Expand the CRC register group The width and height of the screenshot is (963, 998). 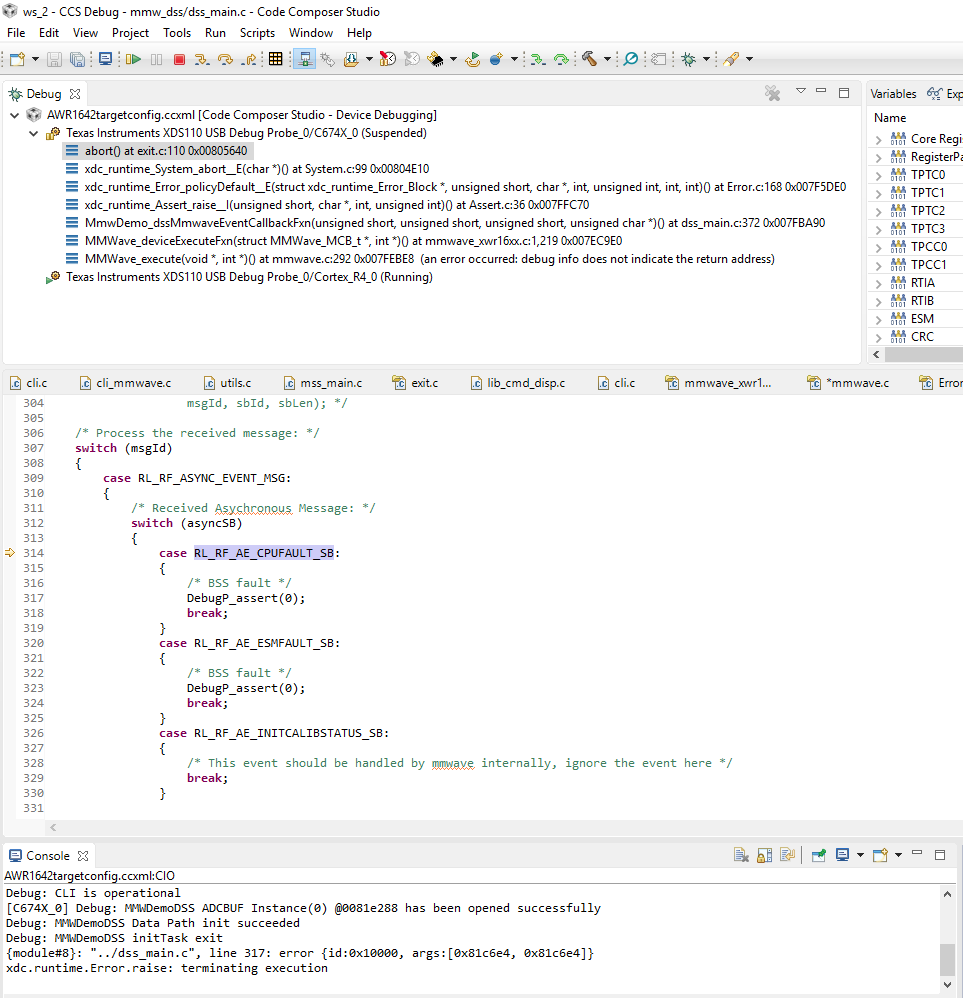(x=878, y=337)
